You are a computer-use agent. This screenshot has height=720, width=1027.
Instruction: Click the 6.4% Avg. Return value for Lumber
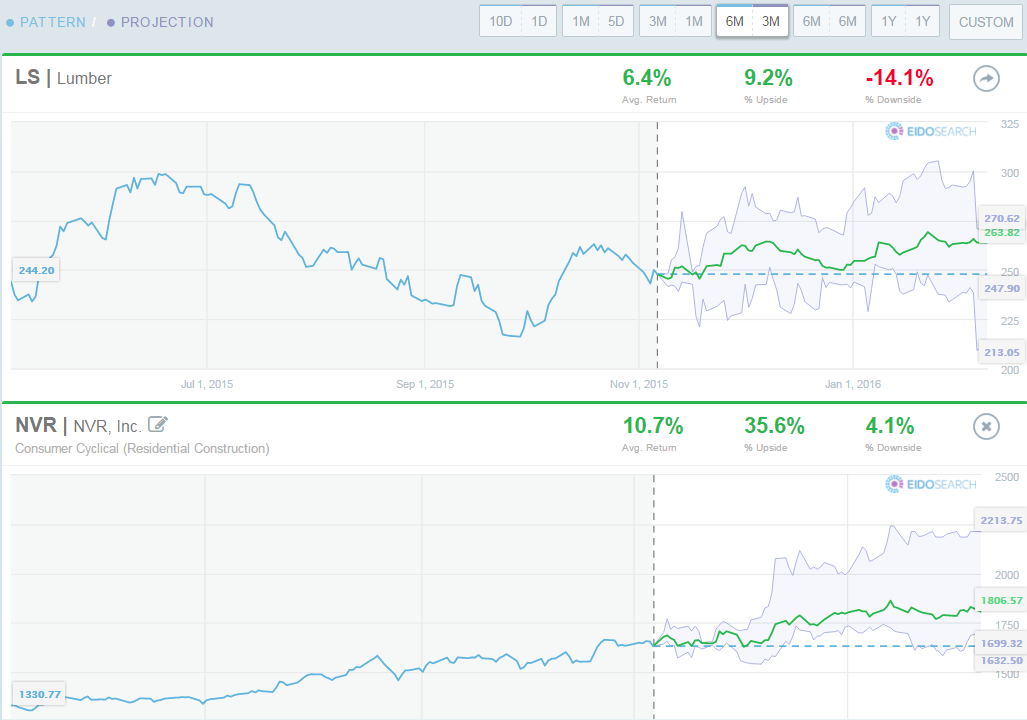(x=646, y=78)
